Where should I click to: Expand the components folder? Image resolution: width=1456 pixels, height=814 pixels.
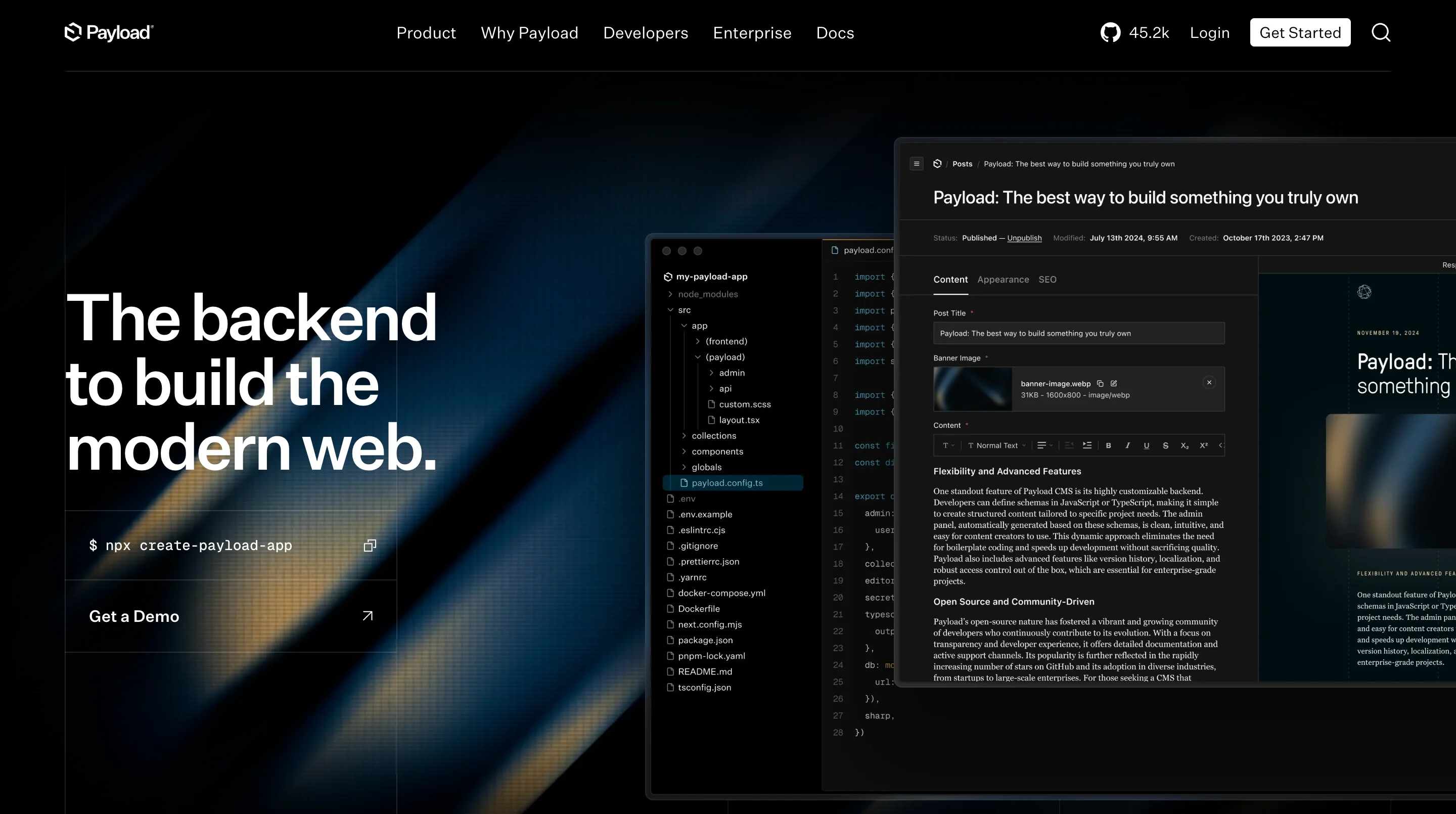click(684, 451)
